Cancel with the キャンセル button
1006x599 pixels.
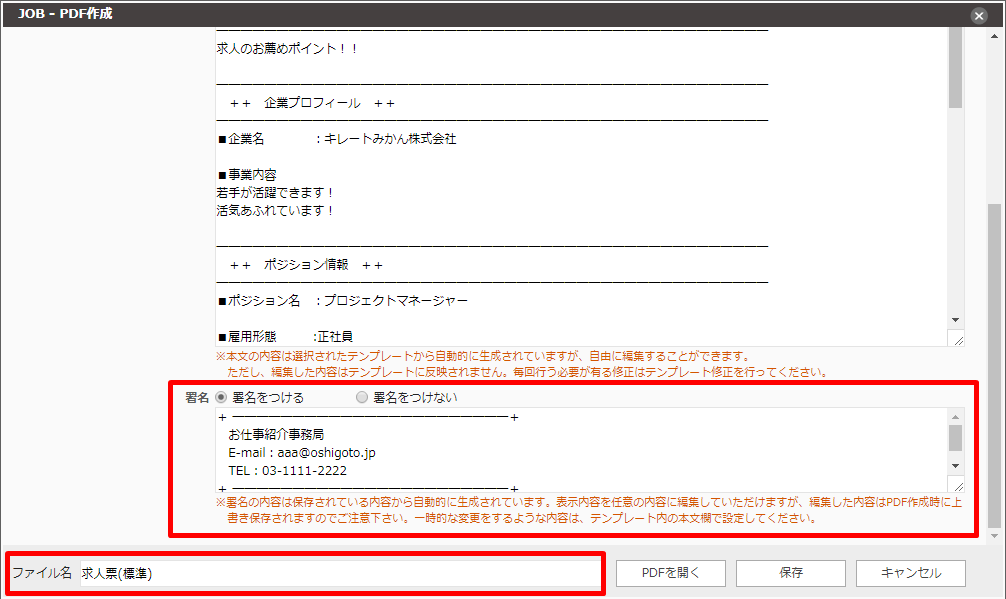coord(910,573)
